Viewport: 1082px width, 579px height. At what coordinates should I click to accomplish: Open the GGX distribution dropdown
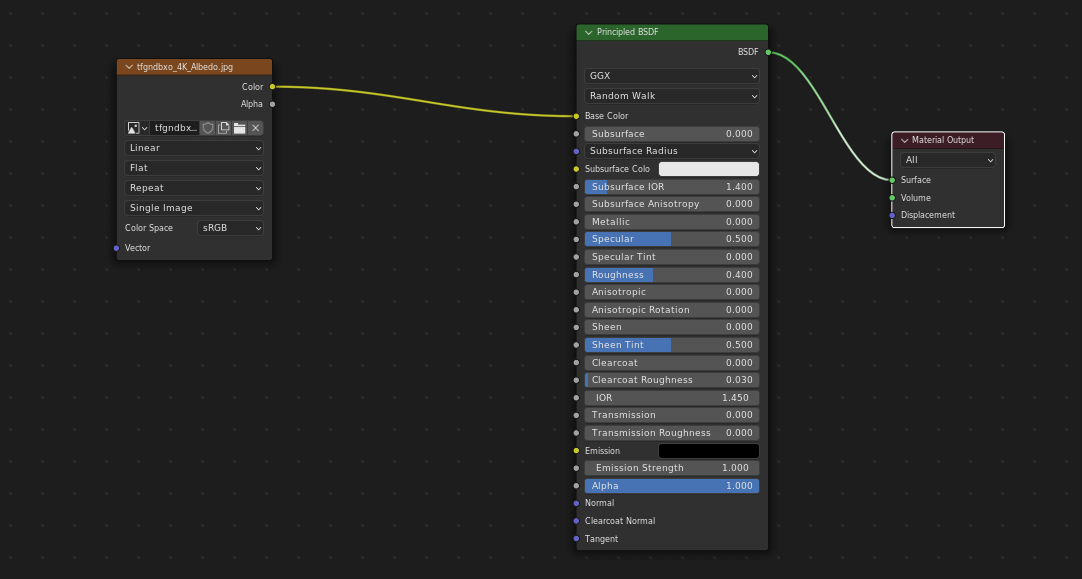point(672,76)
